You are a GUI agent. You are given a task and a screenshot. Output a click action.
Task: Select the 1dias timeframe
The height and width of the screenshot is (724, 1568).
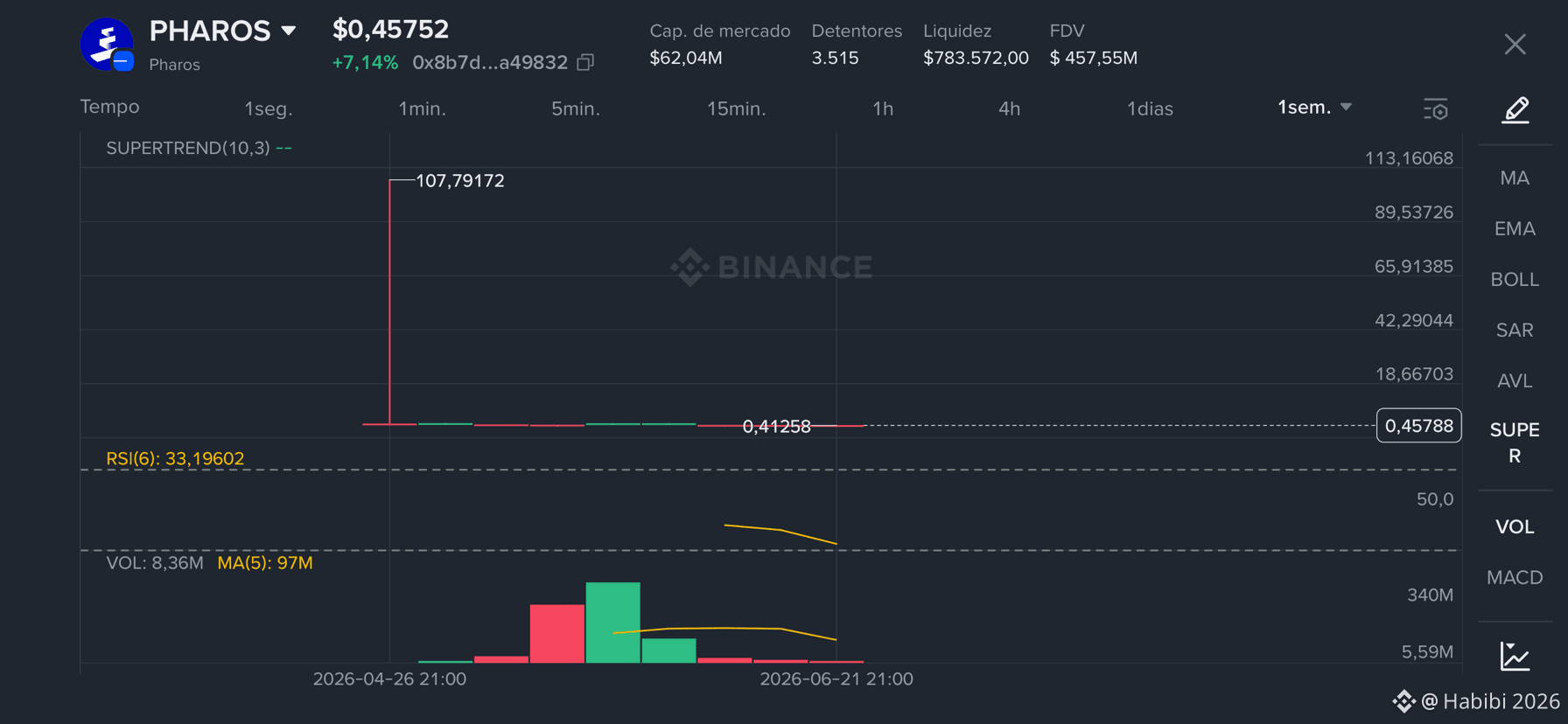1150,108
